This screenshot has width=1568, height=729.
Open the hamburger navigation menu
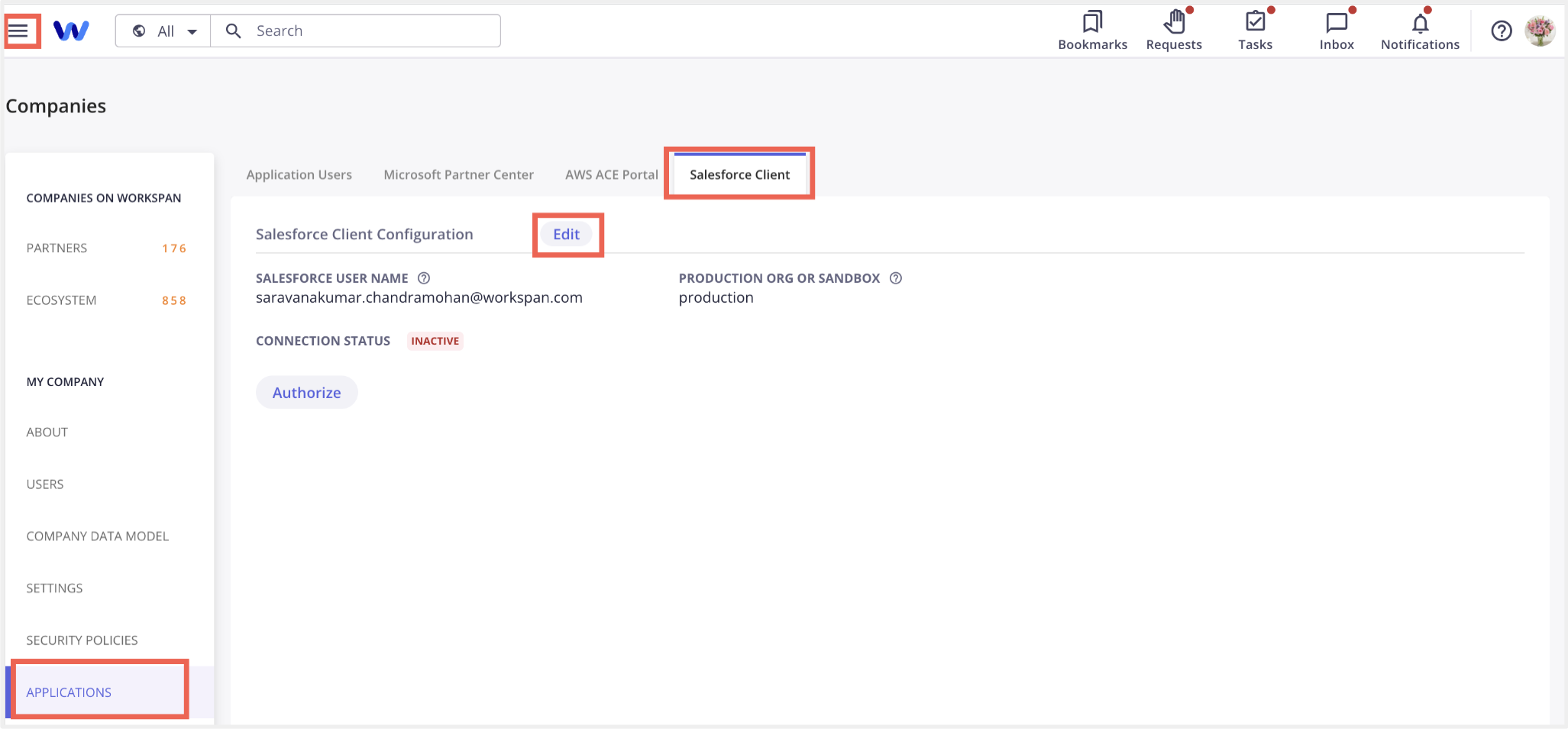coord(18,31)
